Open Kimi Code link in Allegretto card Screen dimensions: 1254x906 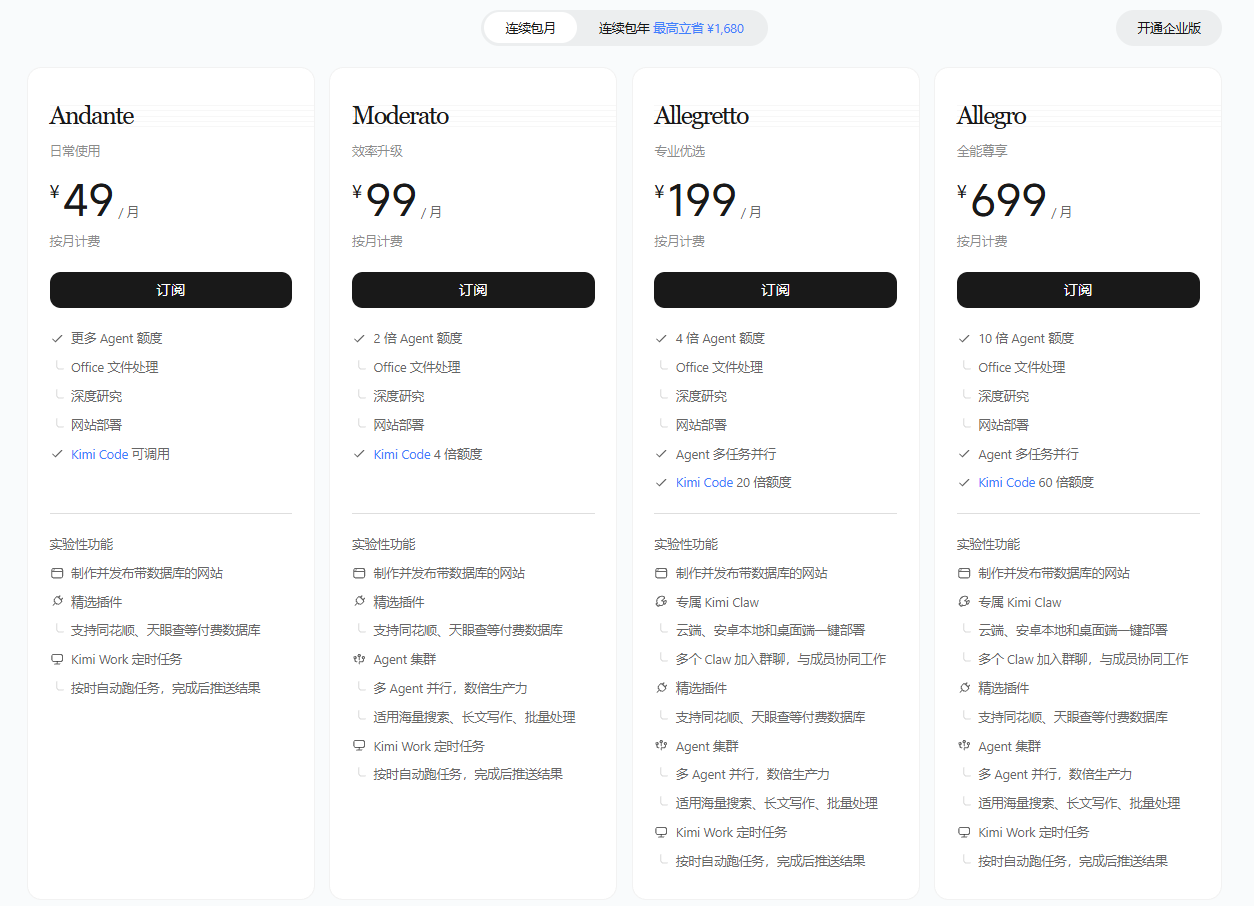704,483
